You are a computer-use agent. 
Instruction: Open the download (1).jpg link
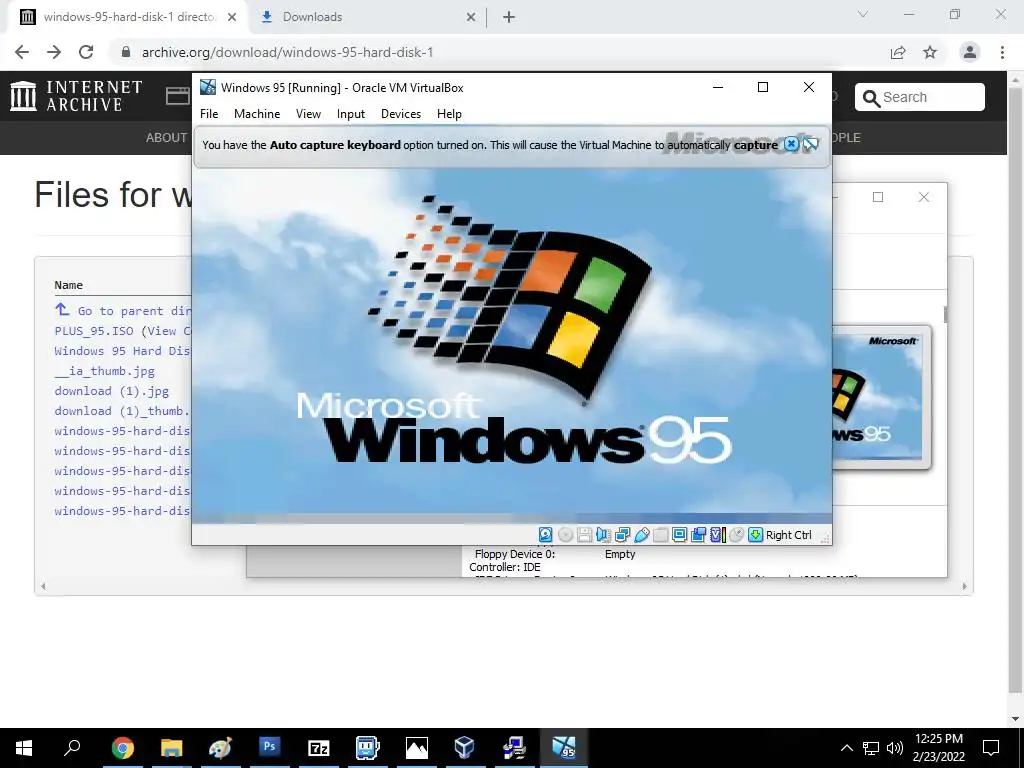click(112, 391)
